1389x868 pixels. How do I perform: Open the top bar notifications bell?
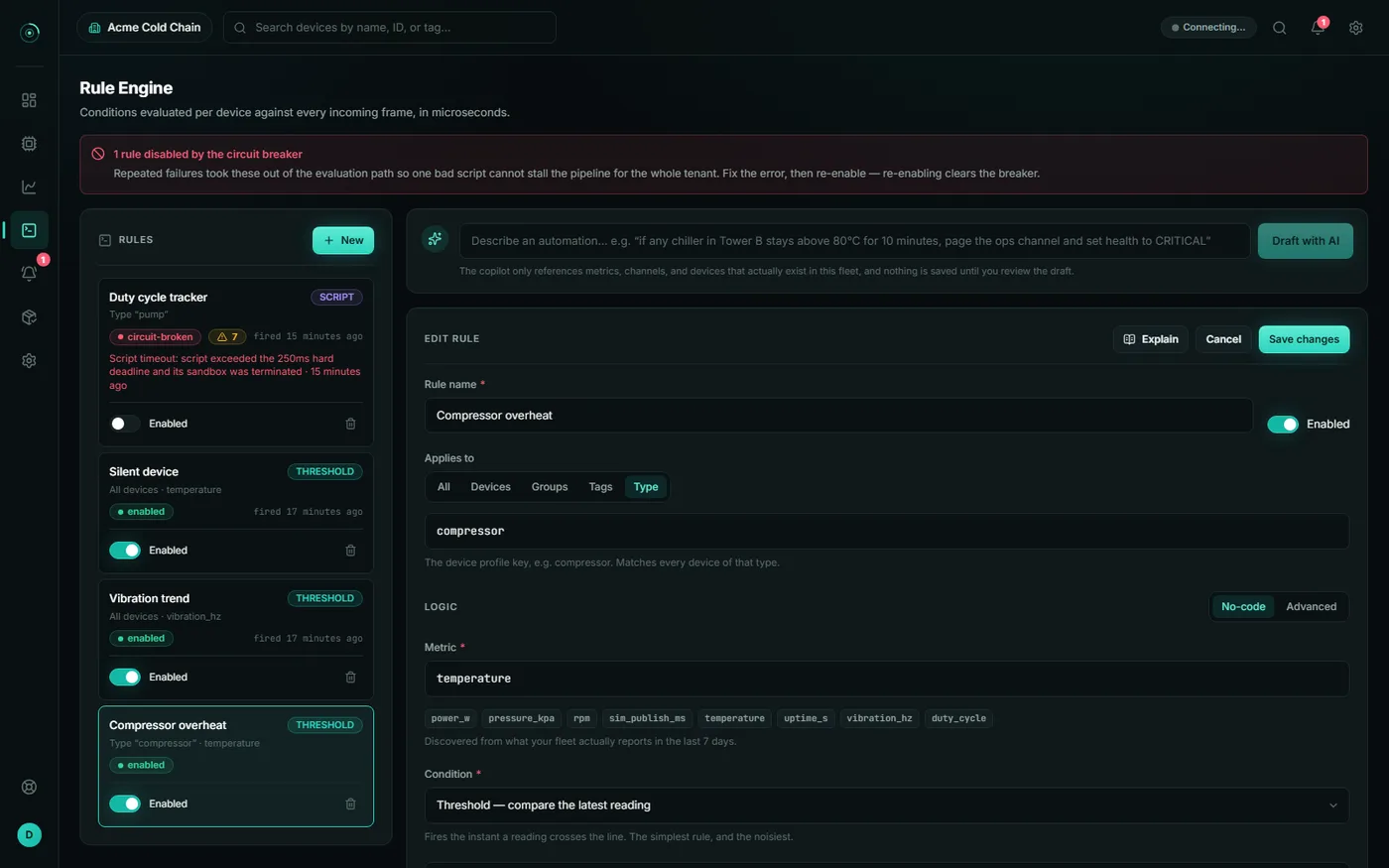[x=1318, y=28]
